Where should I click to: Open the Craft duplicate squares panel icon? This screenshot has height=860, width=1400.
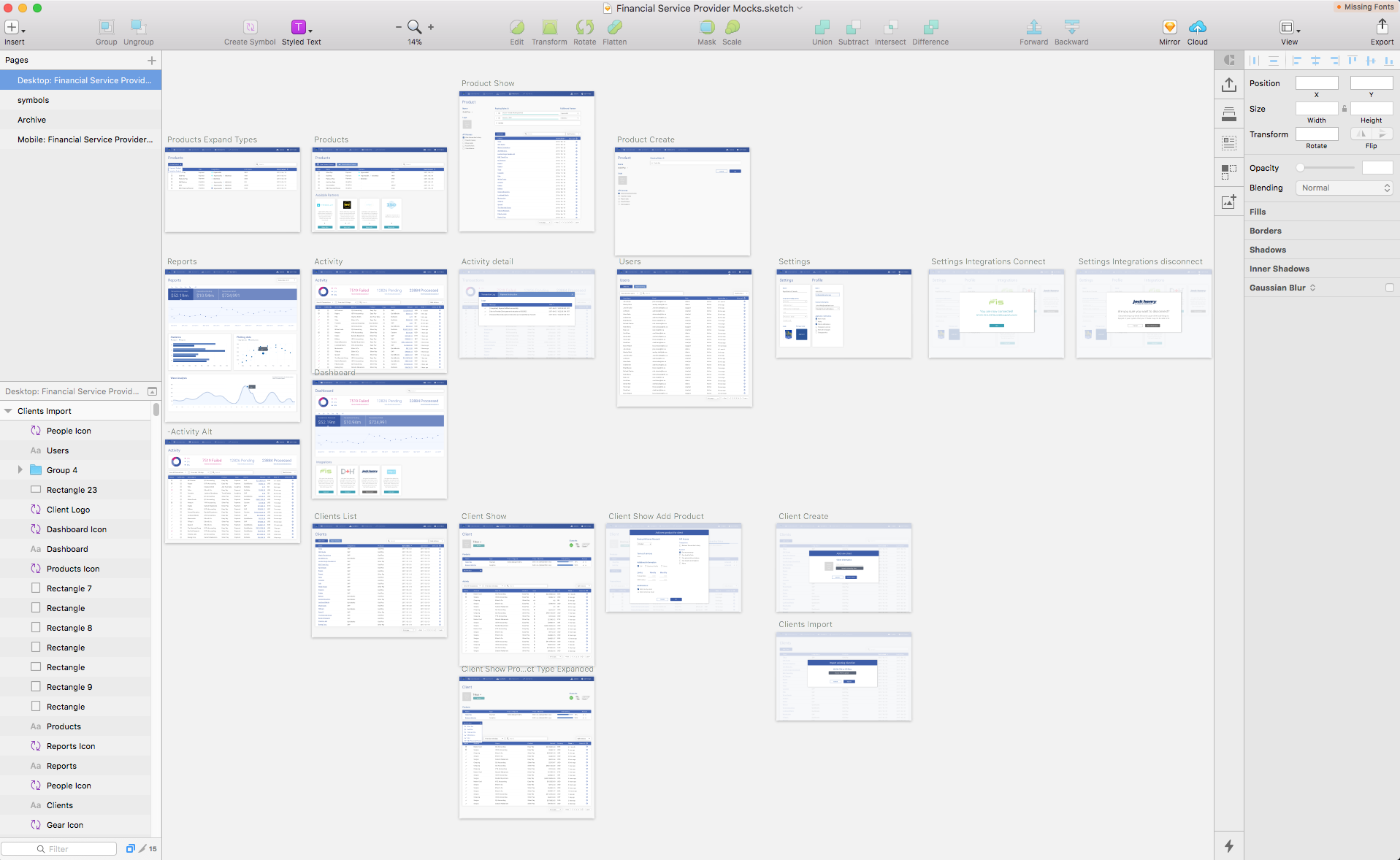click(1229, 172)
